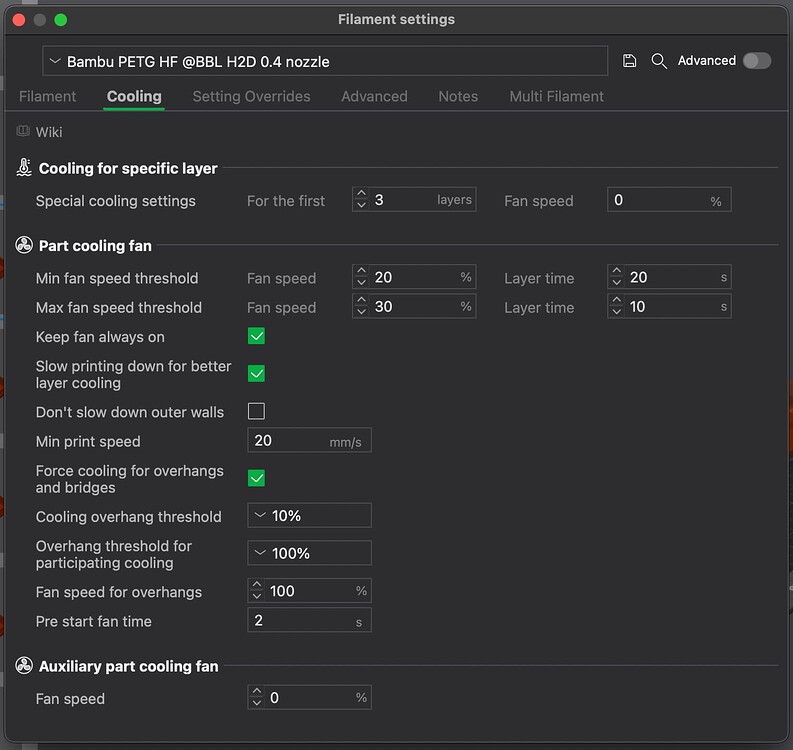Increase Min fan speed threshold percentage

point(361,271)
